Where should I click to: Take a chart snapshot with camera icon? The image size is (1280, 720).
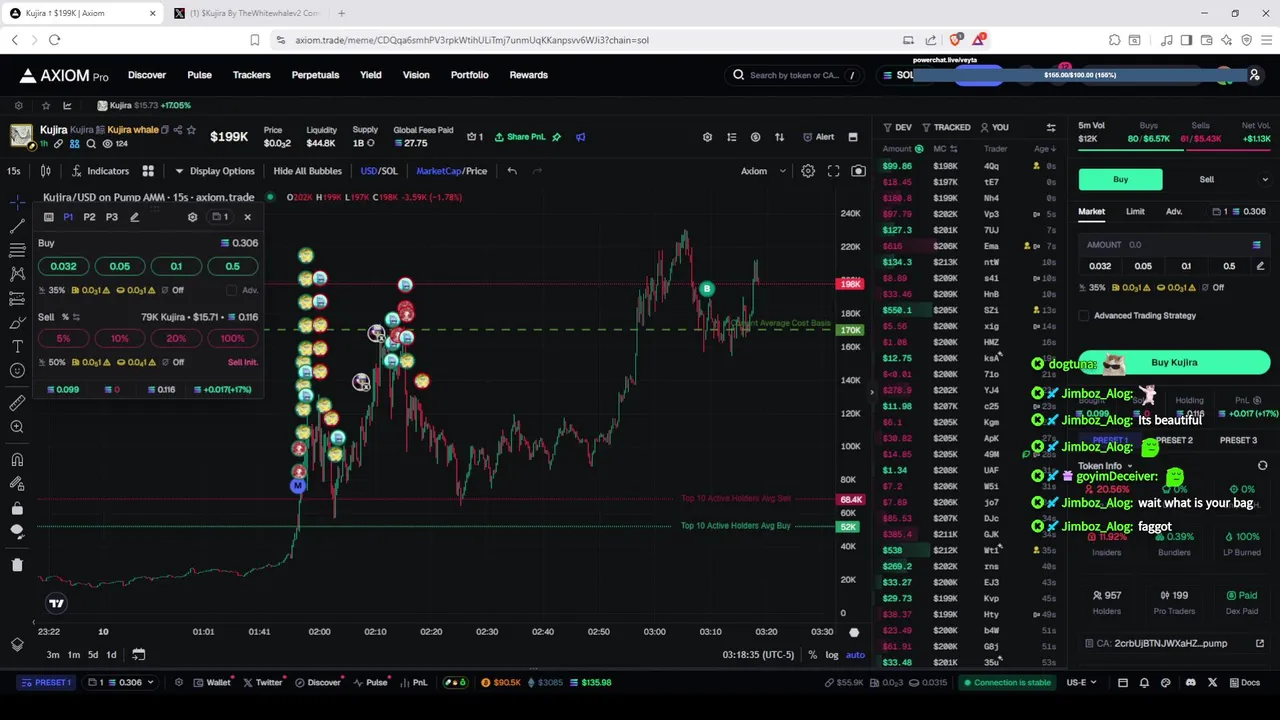(x=858, y=171)
